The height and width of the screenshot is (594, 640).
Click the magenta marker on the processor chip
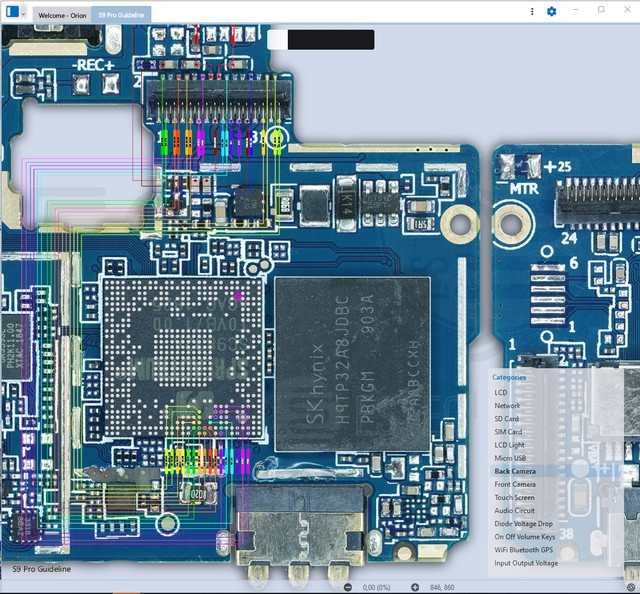point(238,296)
